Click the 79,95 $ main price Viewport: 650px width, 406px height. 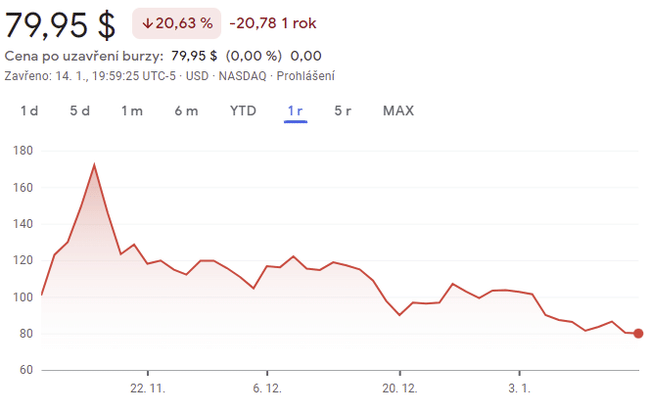tap(62, 24)
